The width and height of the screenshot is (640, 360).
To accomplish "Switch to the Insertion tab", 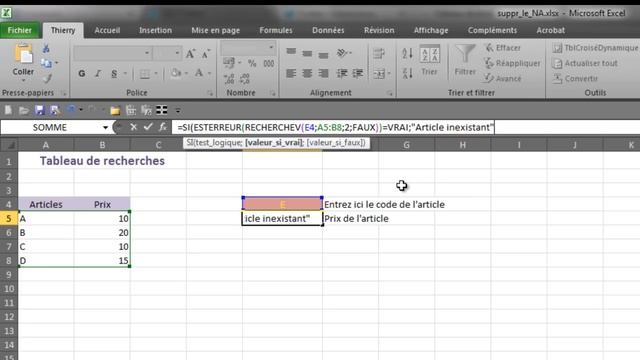I will pyautogui.click(x=155, y=30).
